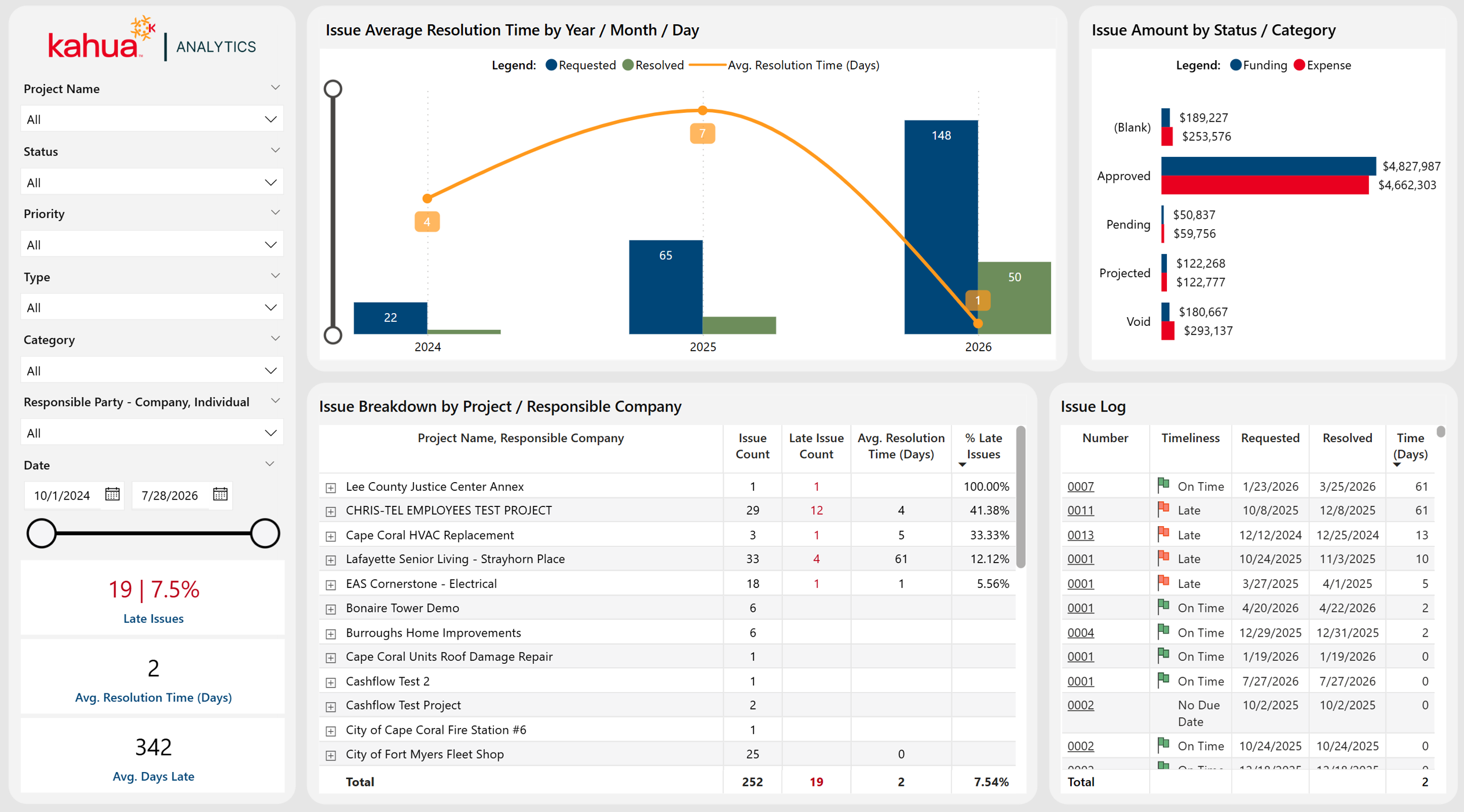Screen dimensions: 1464x812
Task: Sort the Issue Log by Timeliness header
Action: pos(1190,438)
